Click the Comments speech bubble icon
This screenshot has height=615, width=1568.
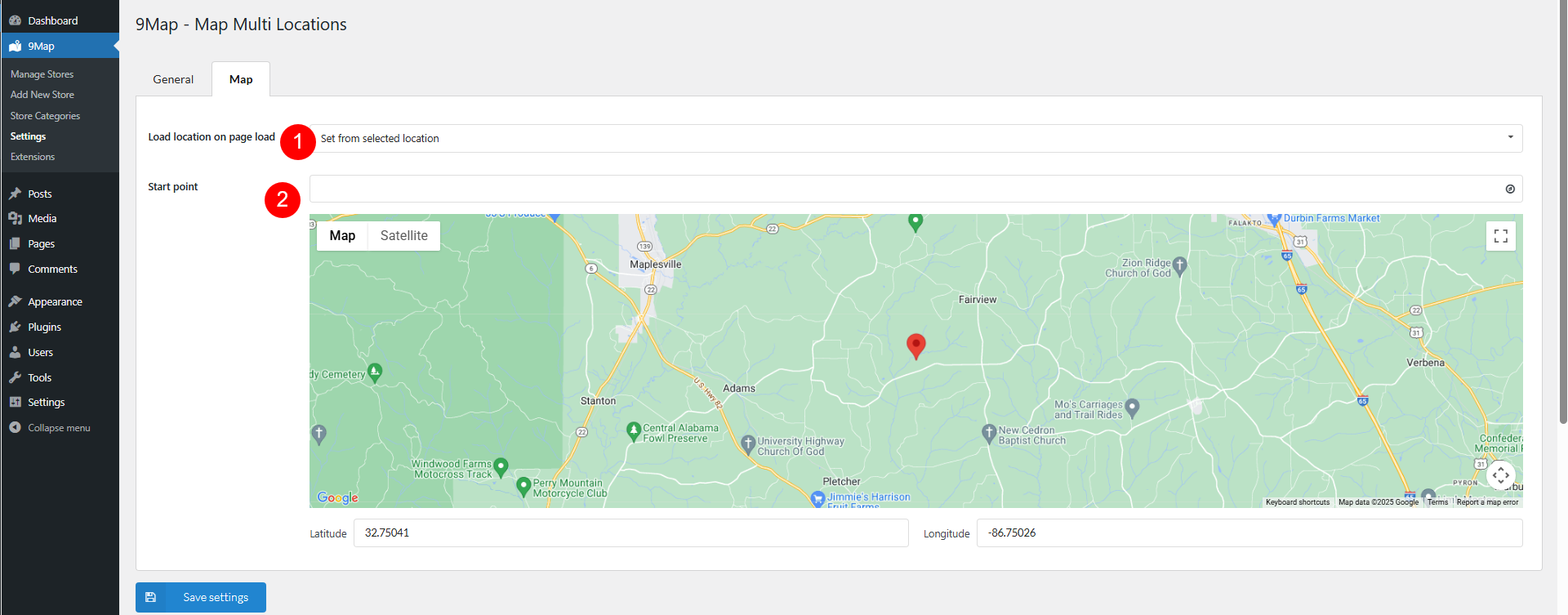pyautogui.click(x=15, y=269)
